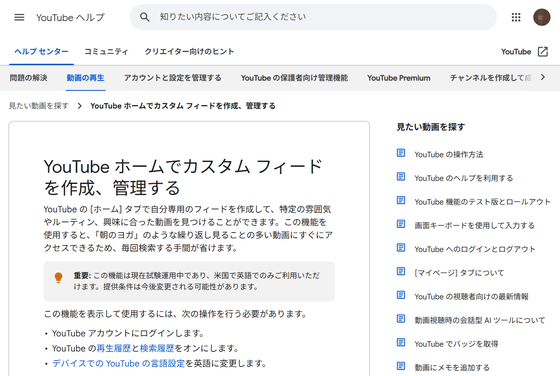This screenshot has width=560, height=376.
Task: Open 画面キーボードを使用して入力する article link
Action: 474,225
